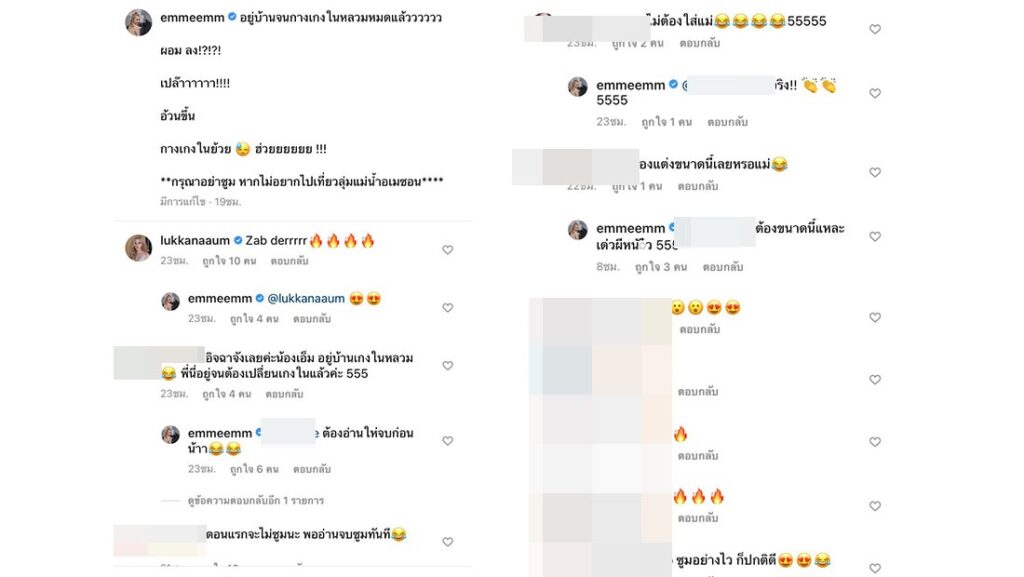Open emmeemm username on the caption

pyautogui.click(x=192, y=18)
